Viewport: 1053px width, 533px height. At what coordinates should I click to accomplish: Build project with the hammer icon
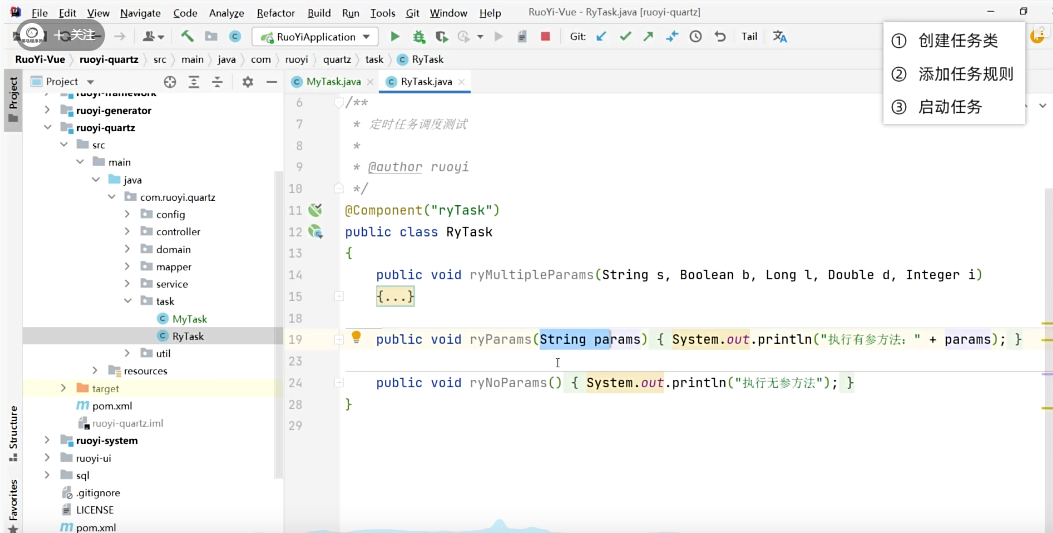pos(187,36)
